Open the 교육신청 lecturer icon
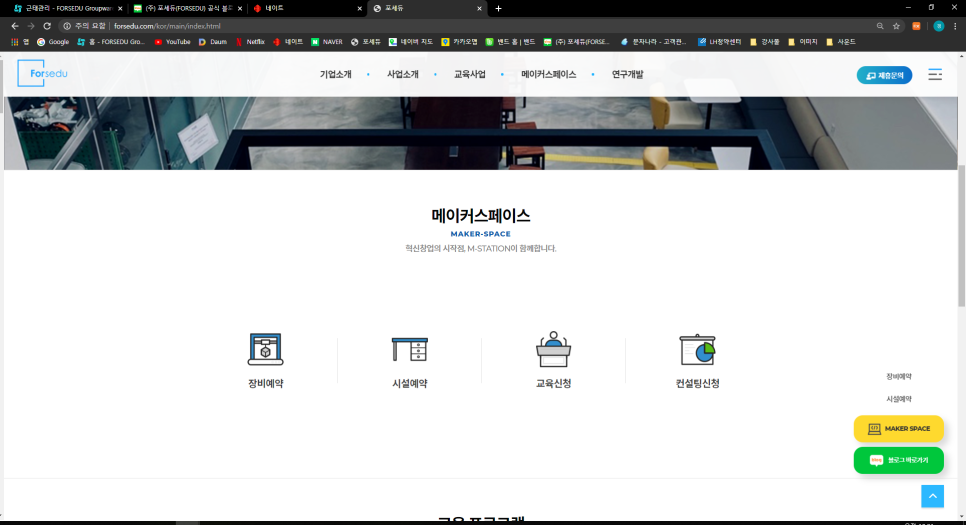Screen dimensions: 966x525 coord(553,349)
